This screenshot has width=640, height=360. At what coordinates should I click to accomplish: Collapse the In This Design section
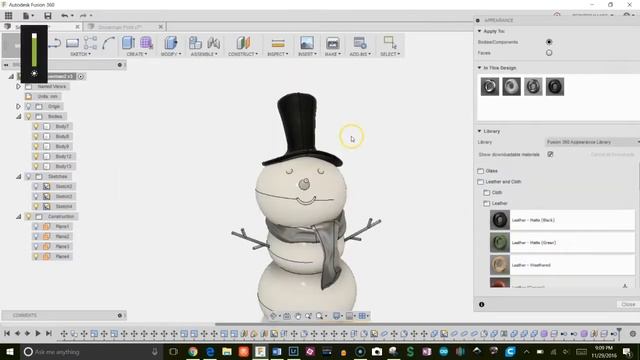(479, 68)
